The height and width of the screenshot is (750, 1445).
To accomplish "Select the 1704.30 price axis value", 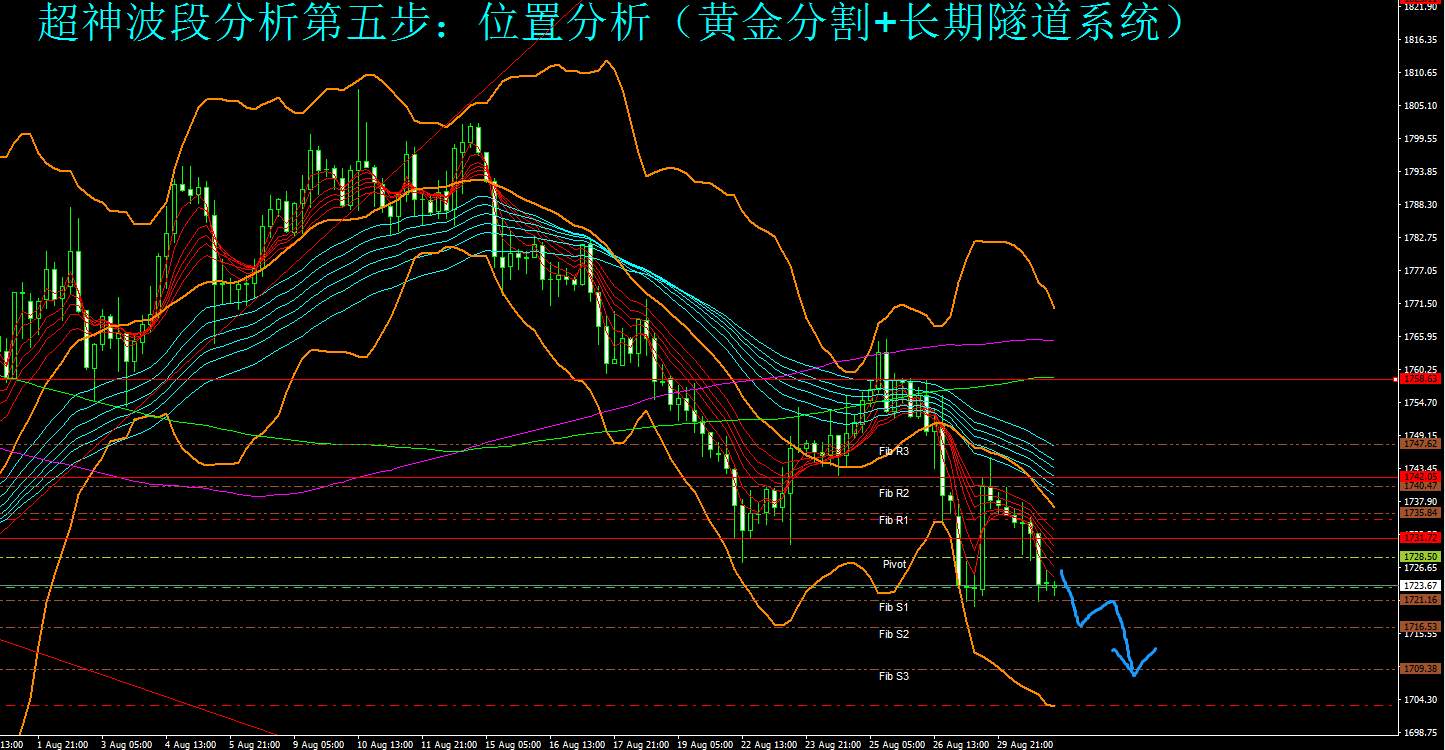I will point(1421,700).
